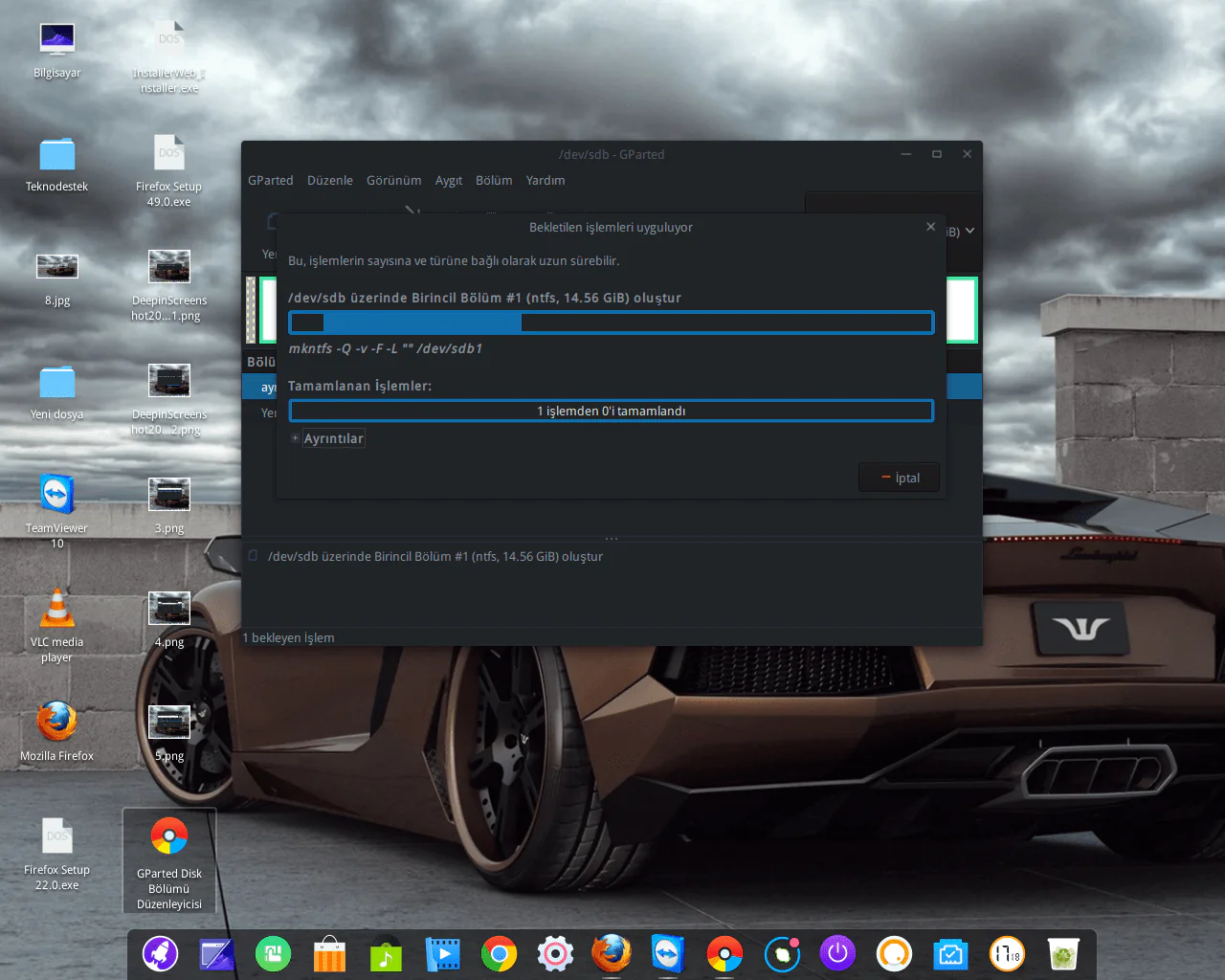Open TeamViewer from the dock

coord(667,954)
